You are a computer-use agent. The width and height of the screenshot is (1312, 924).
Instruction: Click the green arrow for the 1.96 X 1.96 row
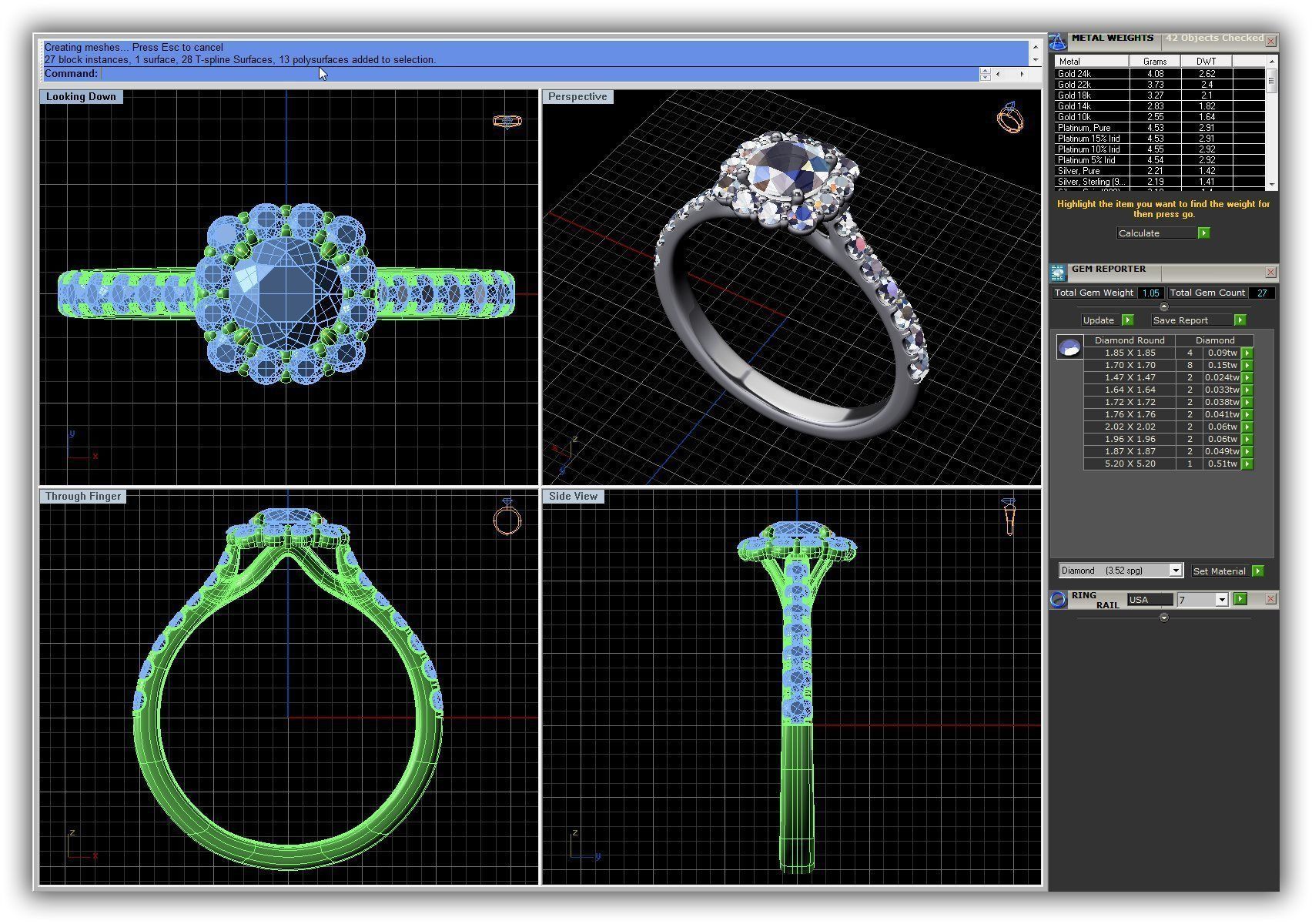[x=1247, y=440]
